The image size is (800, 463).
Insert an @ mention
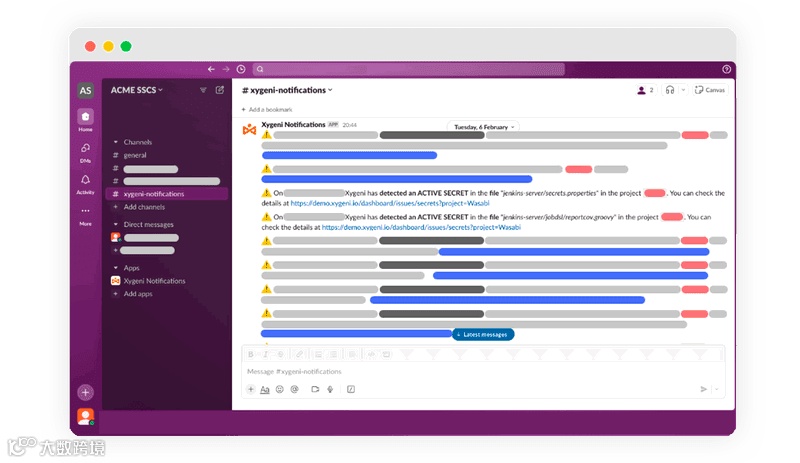click(x=294, y=389)
